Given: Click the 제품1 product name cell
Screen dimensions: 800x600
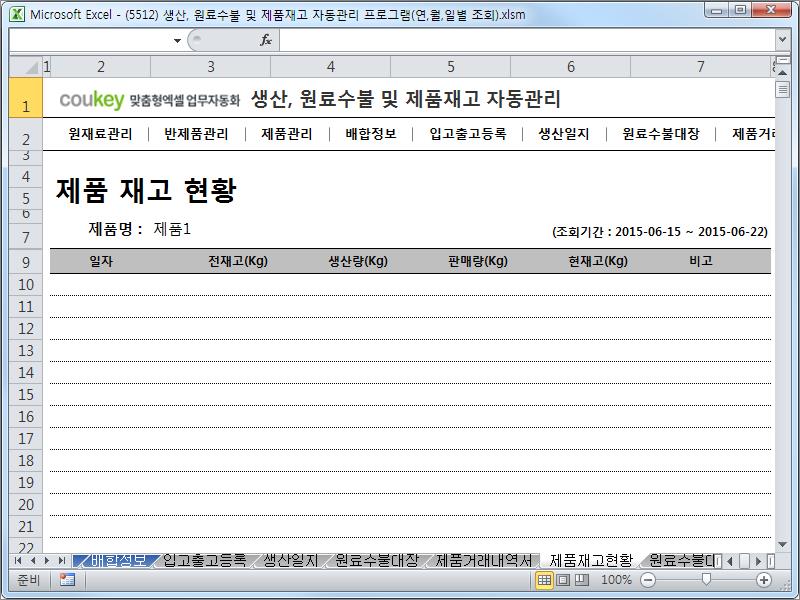Looking at the screenshot, I should [172, 229].
